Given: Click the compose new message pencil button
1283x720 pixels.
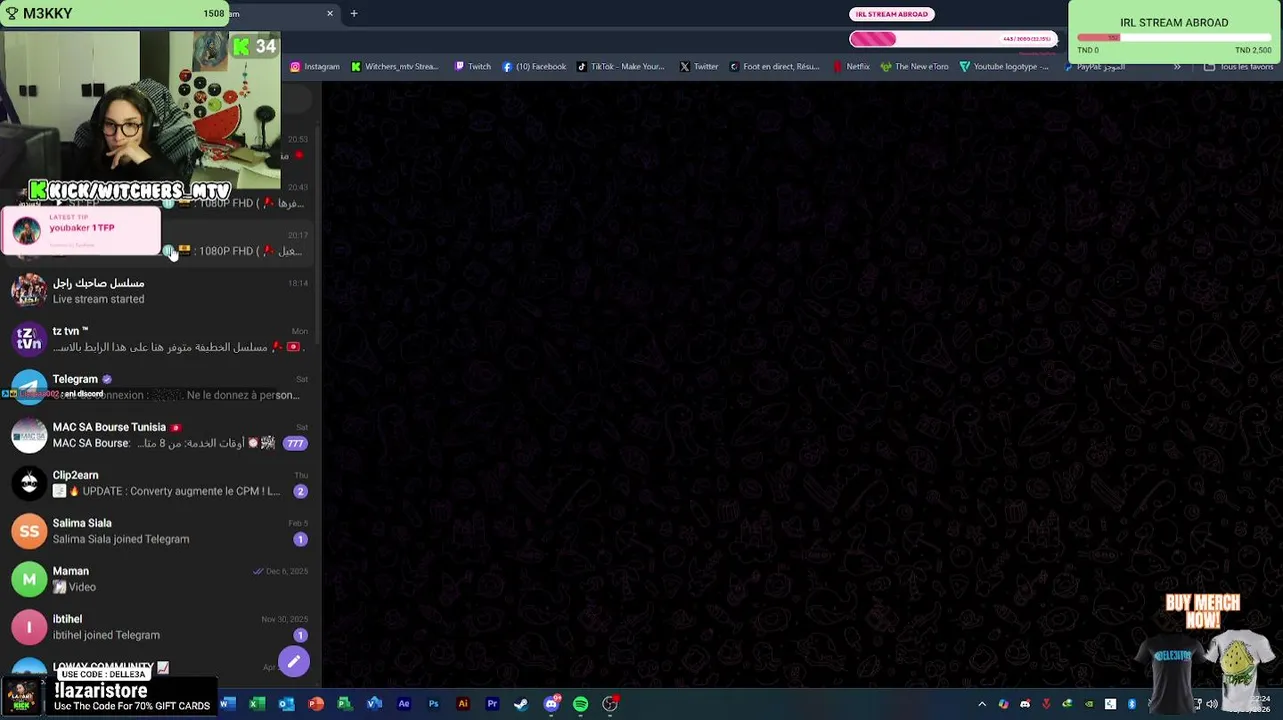Looking at the screenshot, I should pos(294,661).
